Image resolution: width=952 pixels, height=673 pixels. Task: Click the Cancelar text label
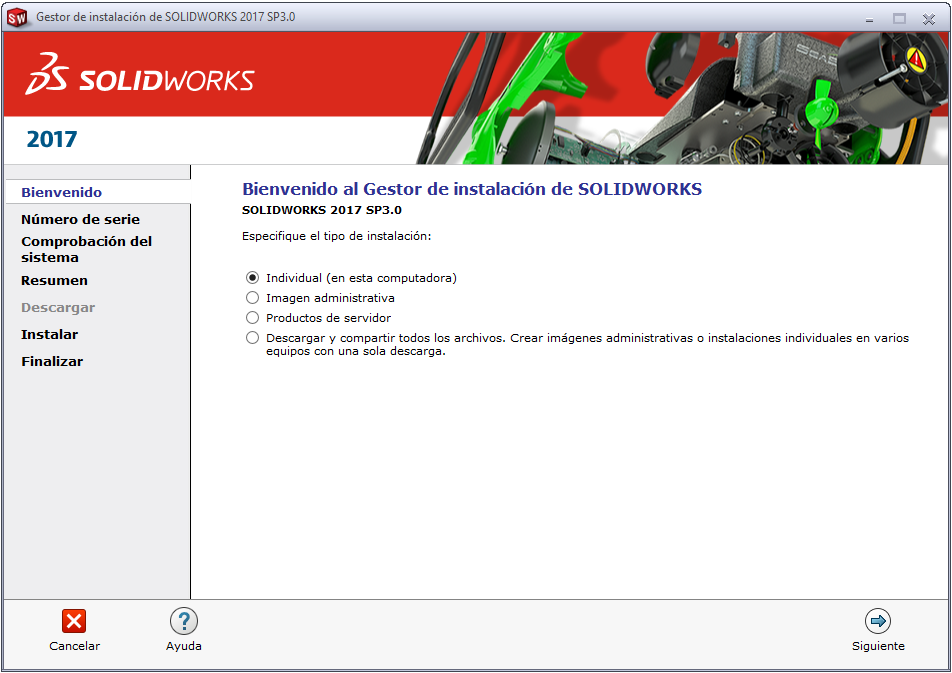(x=74, y=646)
